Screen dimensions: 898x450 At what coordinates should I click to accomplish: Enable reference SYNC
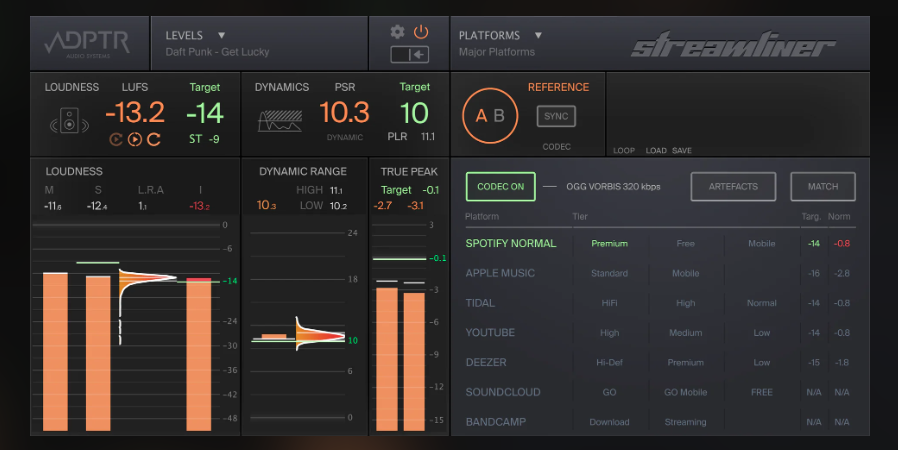(x=556, y=117)
